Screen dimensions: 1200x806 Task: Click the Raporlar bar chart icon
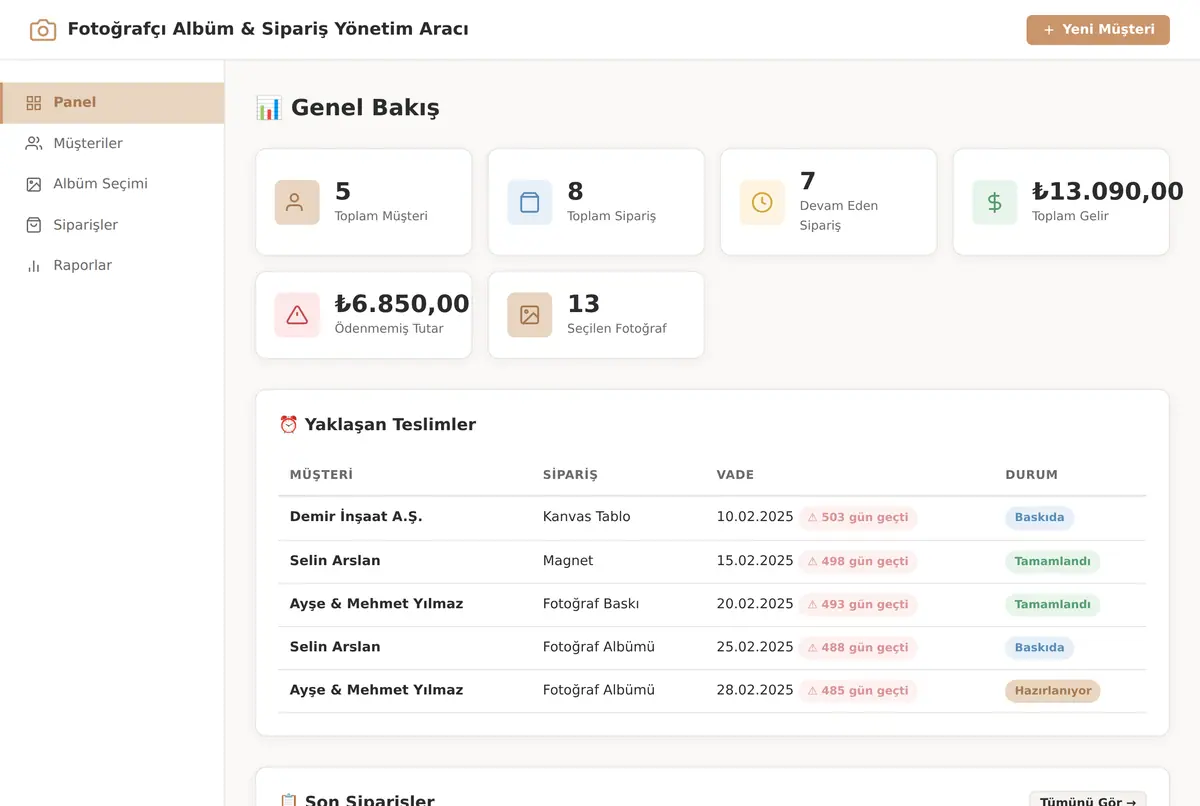pyautogui.click(x=34, y=266)
